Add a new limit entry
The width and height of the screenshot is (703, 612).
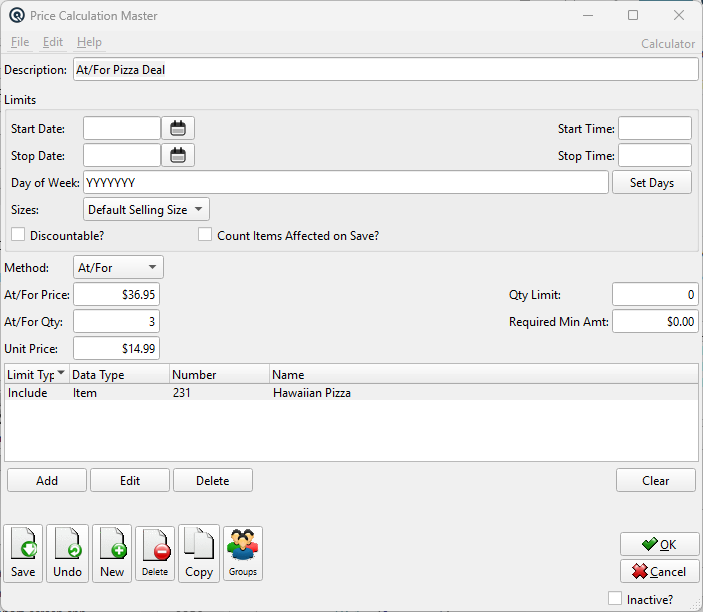click(x=47, y=481)
